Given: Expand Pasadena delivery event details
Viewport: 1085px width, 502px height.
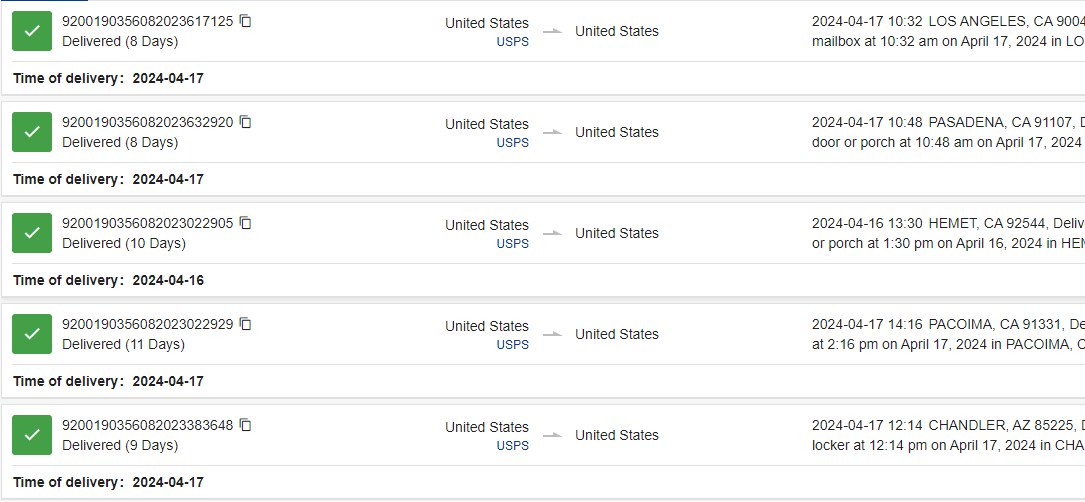Looking at the screenshot, I should tap(948, 132).
